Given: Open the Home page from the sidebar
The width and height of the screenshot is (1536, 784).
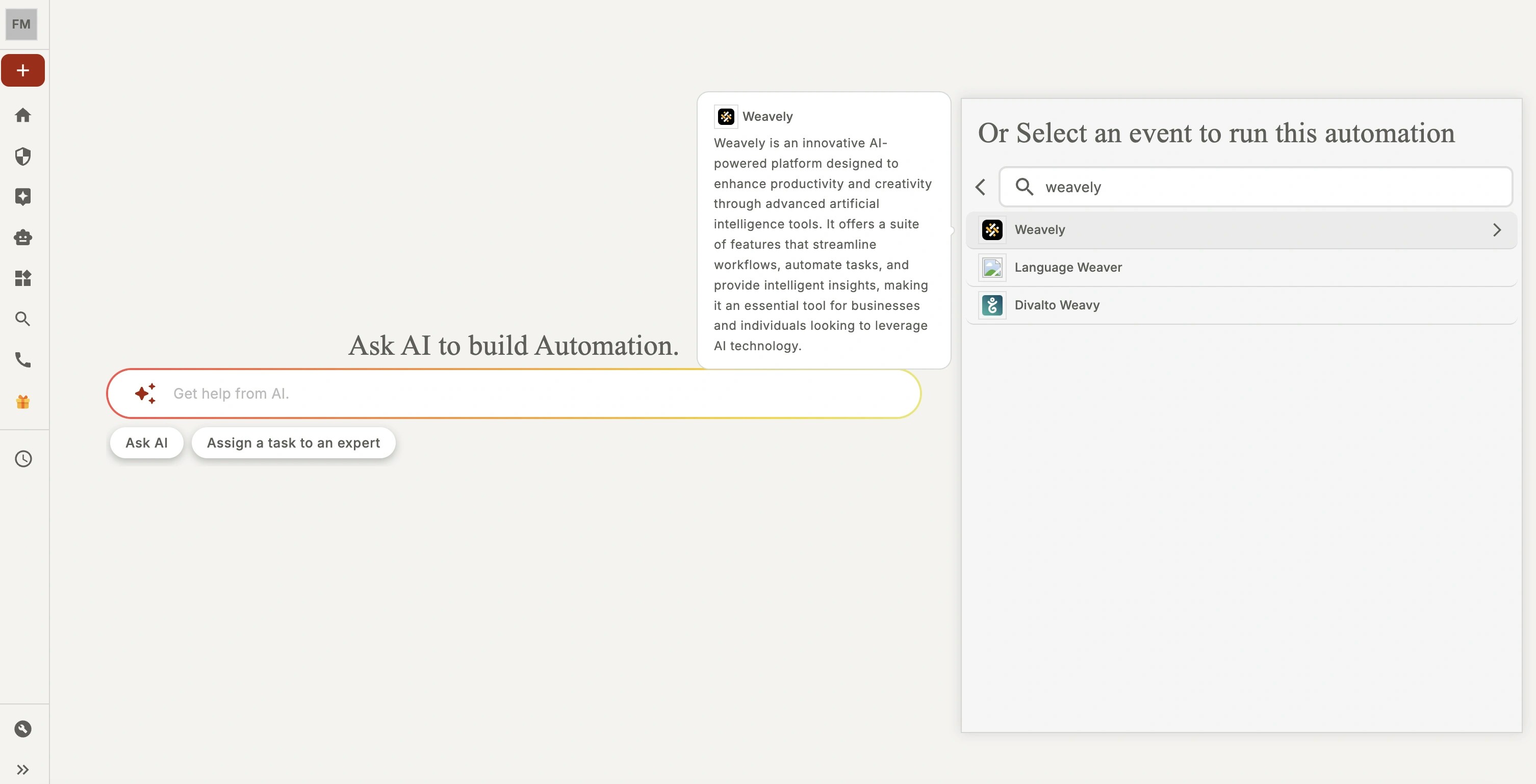Looking at the screenshot, I should [22, 115].
